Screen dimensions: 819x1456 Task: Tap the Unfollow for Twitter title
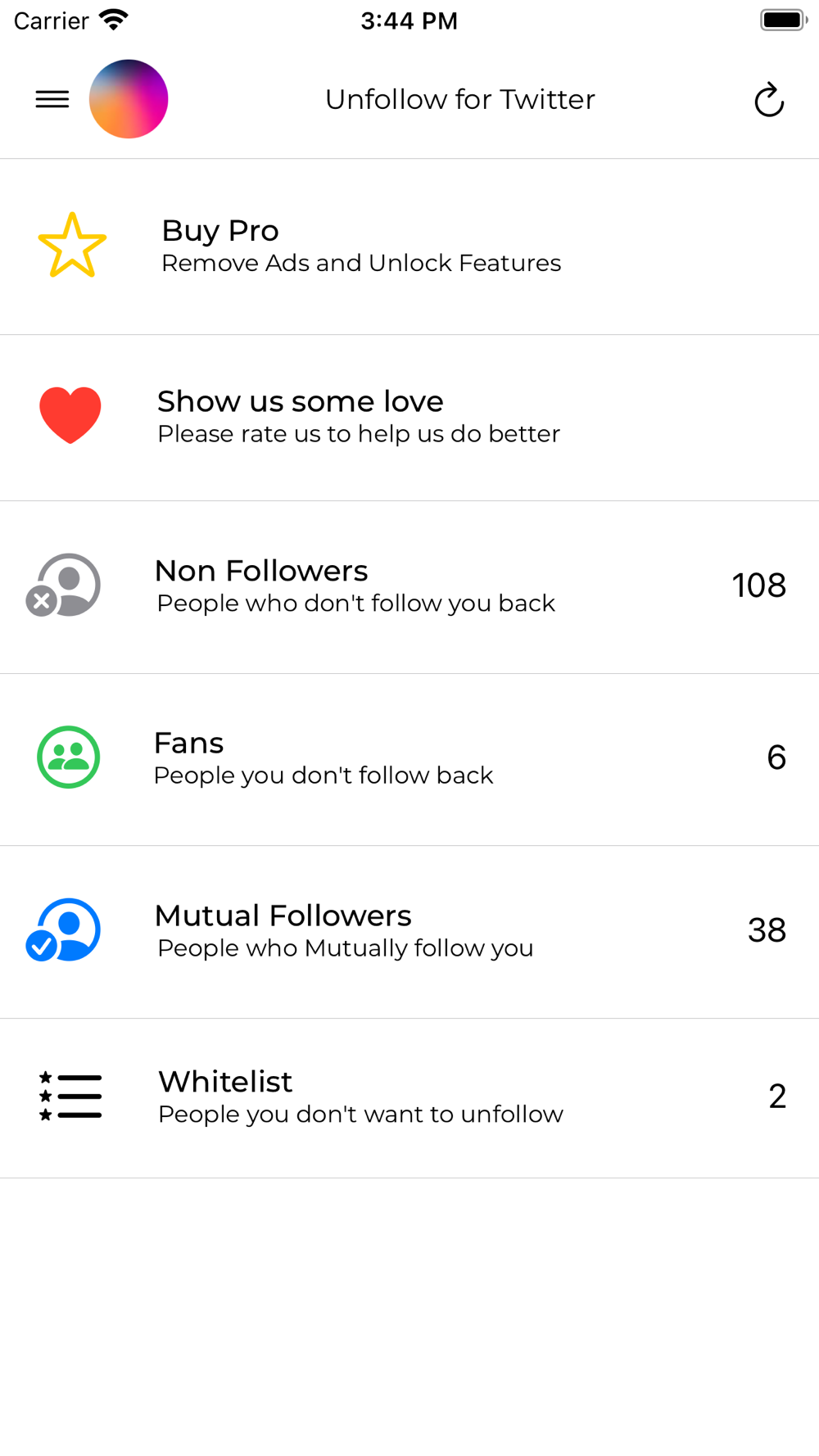point(459,99)
